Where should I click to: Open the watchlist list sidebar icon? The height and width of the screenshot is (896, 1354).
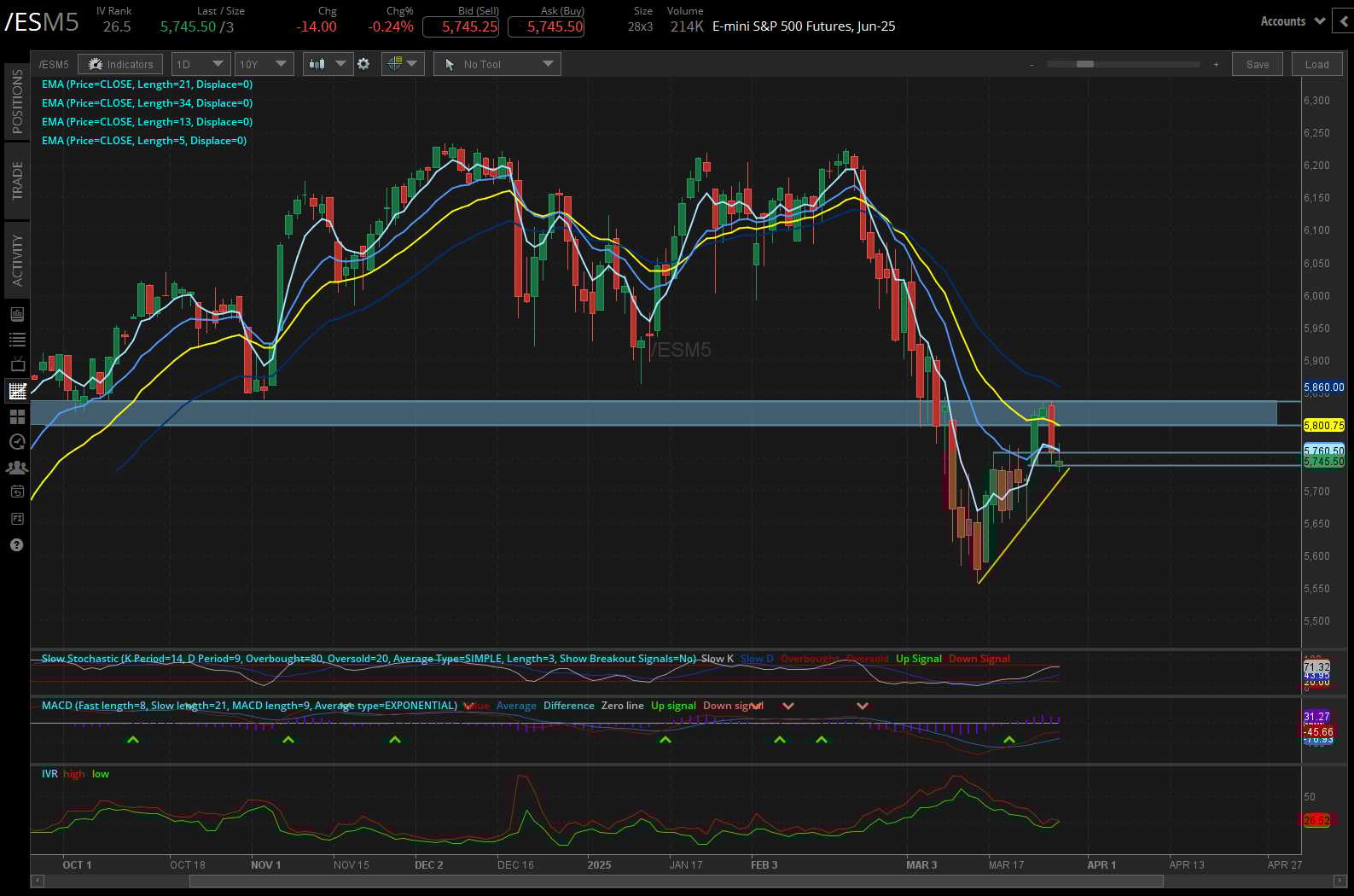pos(17,340)
